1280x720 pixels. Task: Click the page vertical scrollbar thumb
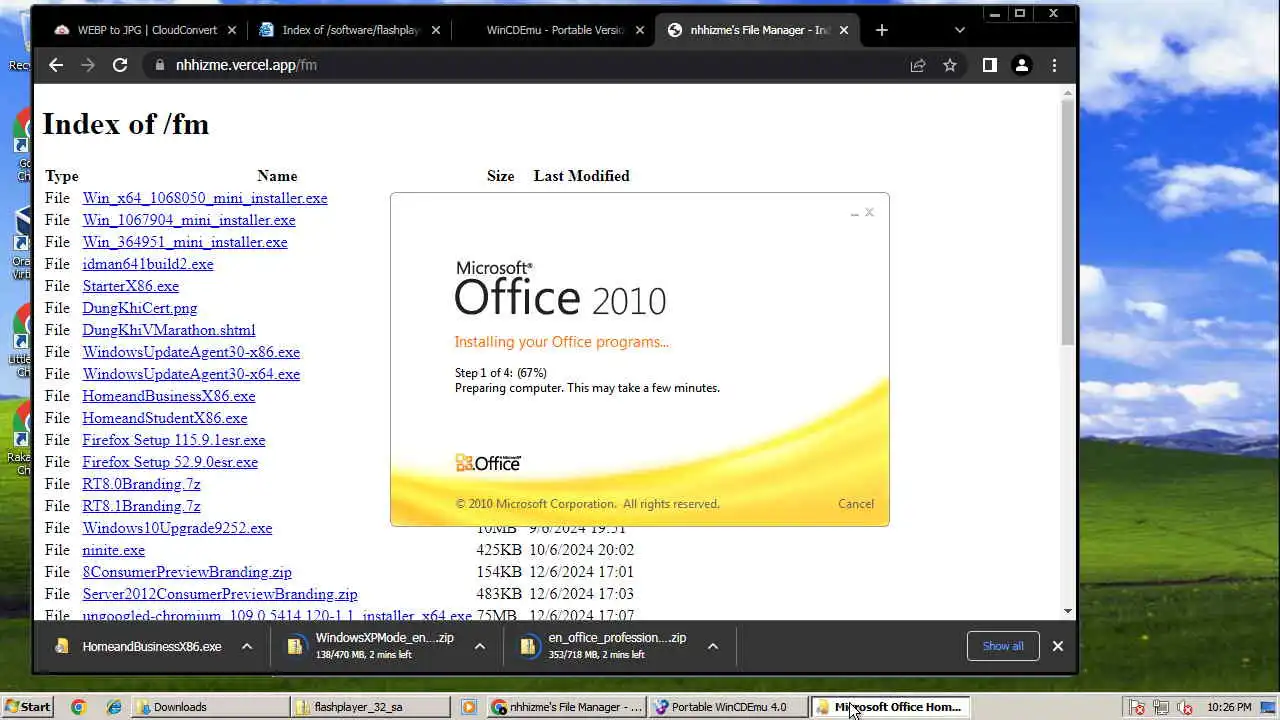pyautogui.click(x=1068, y=220)
